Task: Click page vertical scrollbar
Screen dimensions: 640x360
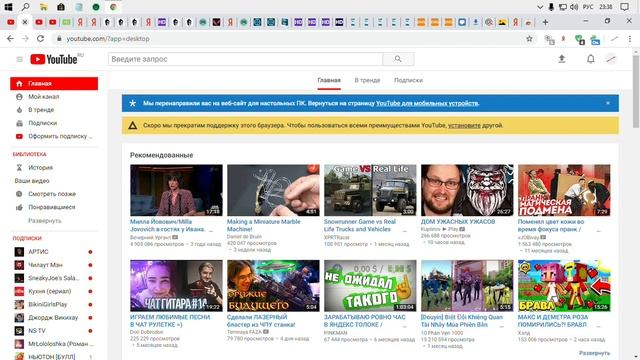Action: pyautogui.click(x=636, y=92)
